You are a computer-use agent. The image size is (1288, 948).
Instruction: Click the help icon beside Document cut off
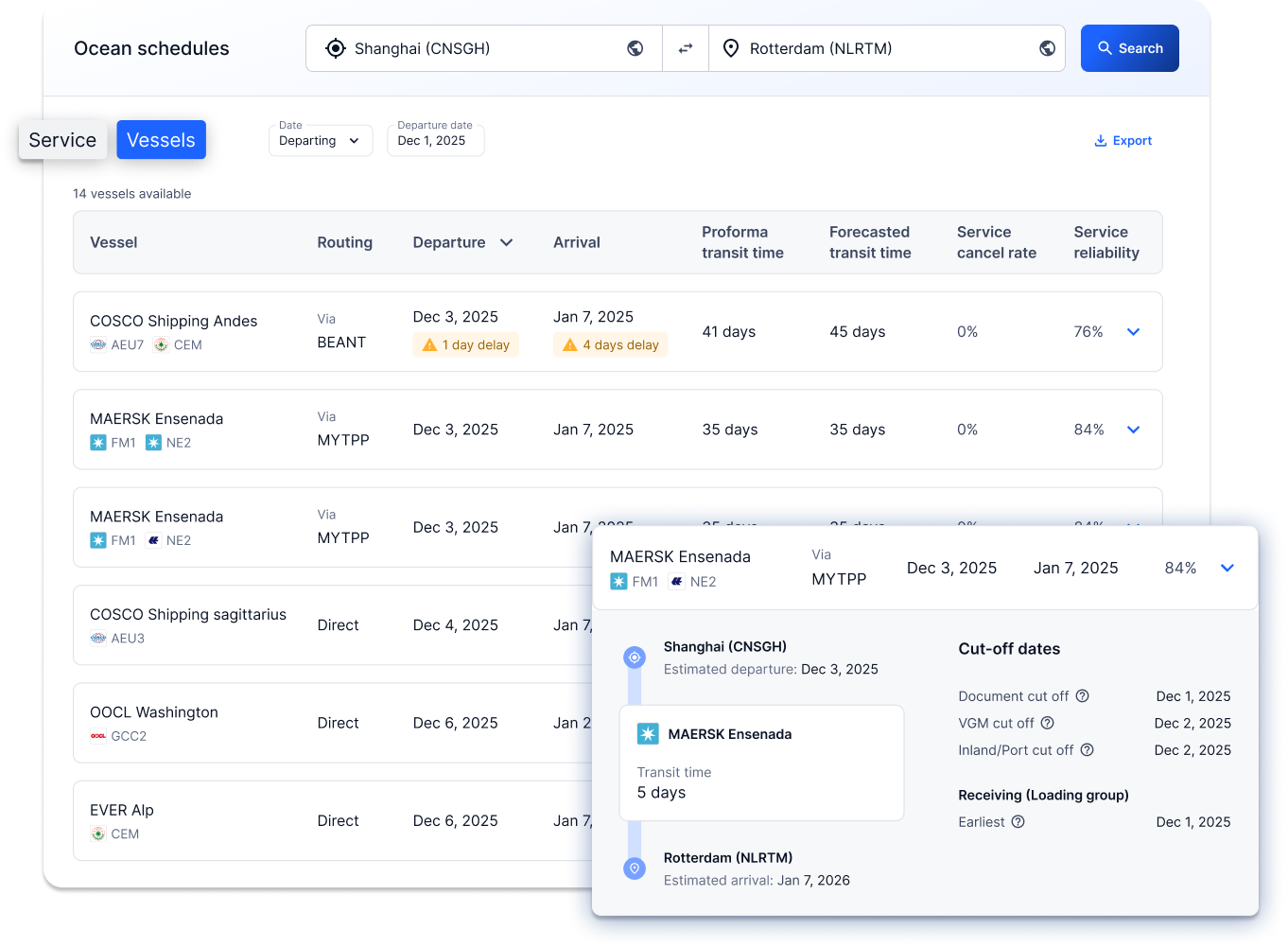(1083, 696)
